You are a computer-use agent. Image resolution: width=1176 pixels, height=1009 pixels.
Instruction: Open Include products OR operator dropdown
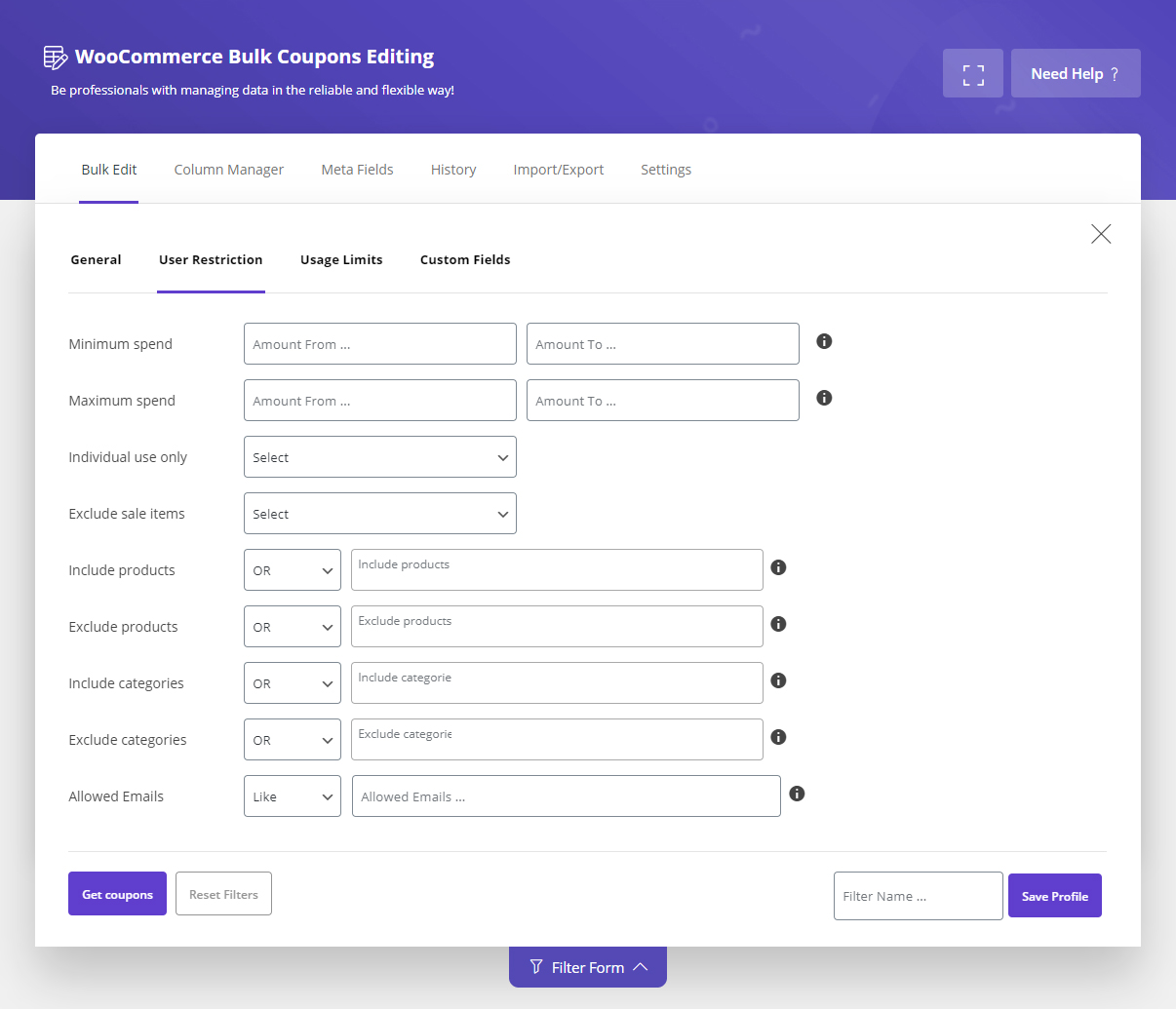(x=293, y=570)
